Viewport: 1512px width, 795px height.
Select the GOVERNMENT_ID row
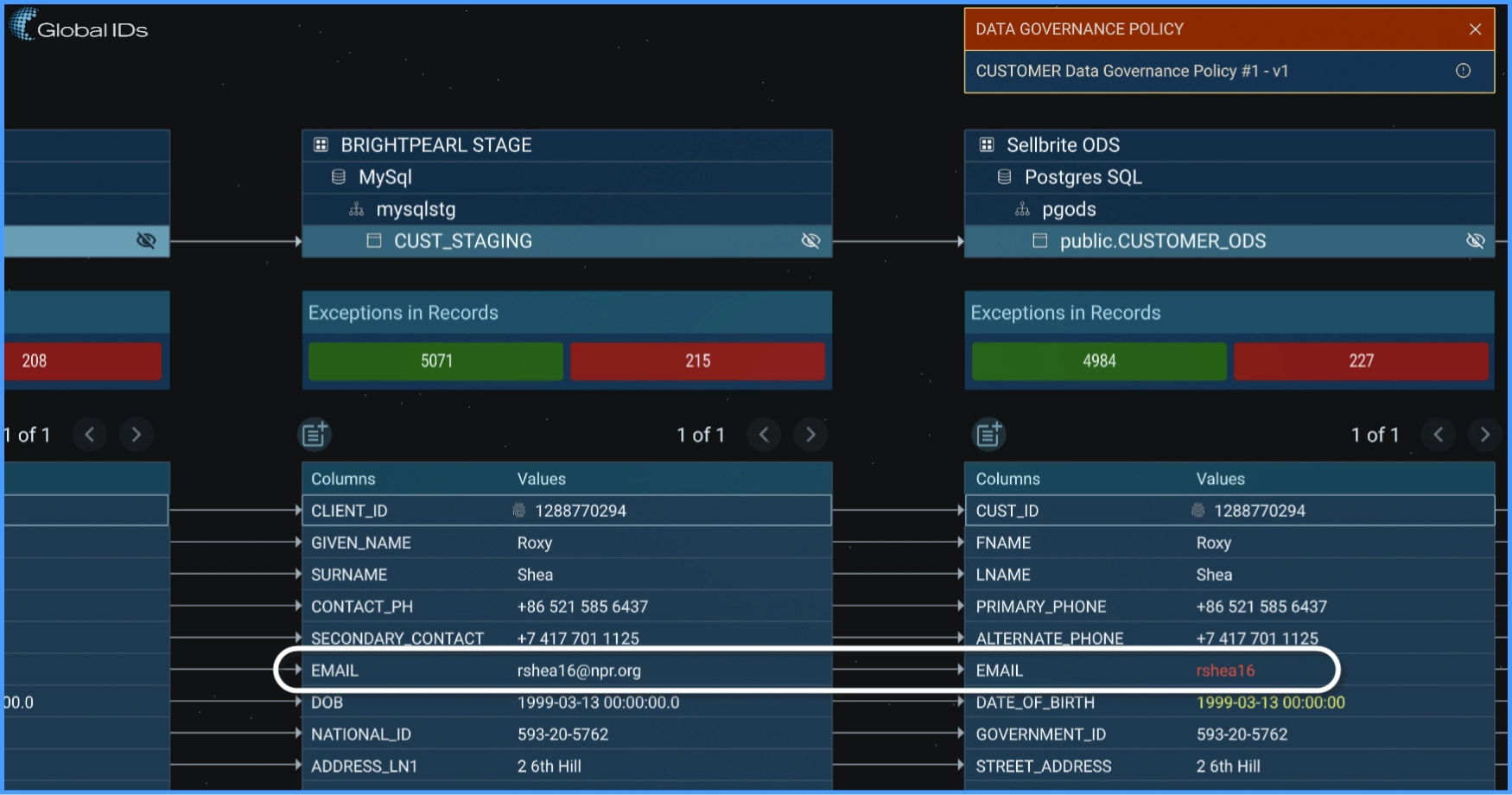pyautogui.click(x=1229, y=735)
